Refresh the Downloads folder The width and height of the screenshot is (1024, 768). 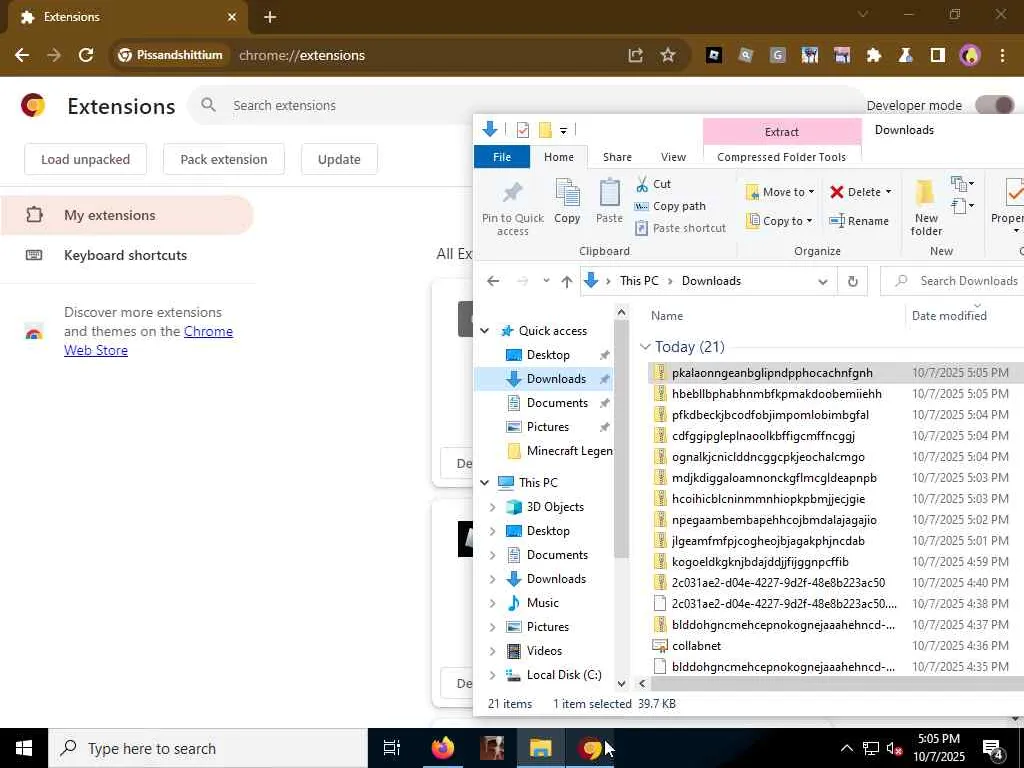click(x=852, y=281)
